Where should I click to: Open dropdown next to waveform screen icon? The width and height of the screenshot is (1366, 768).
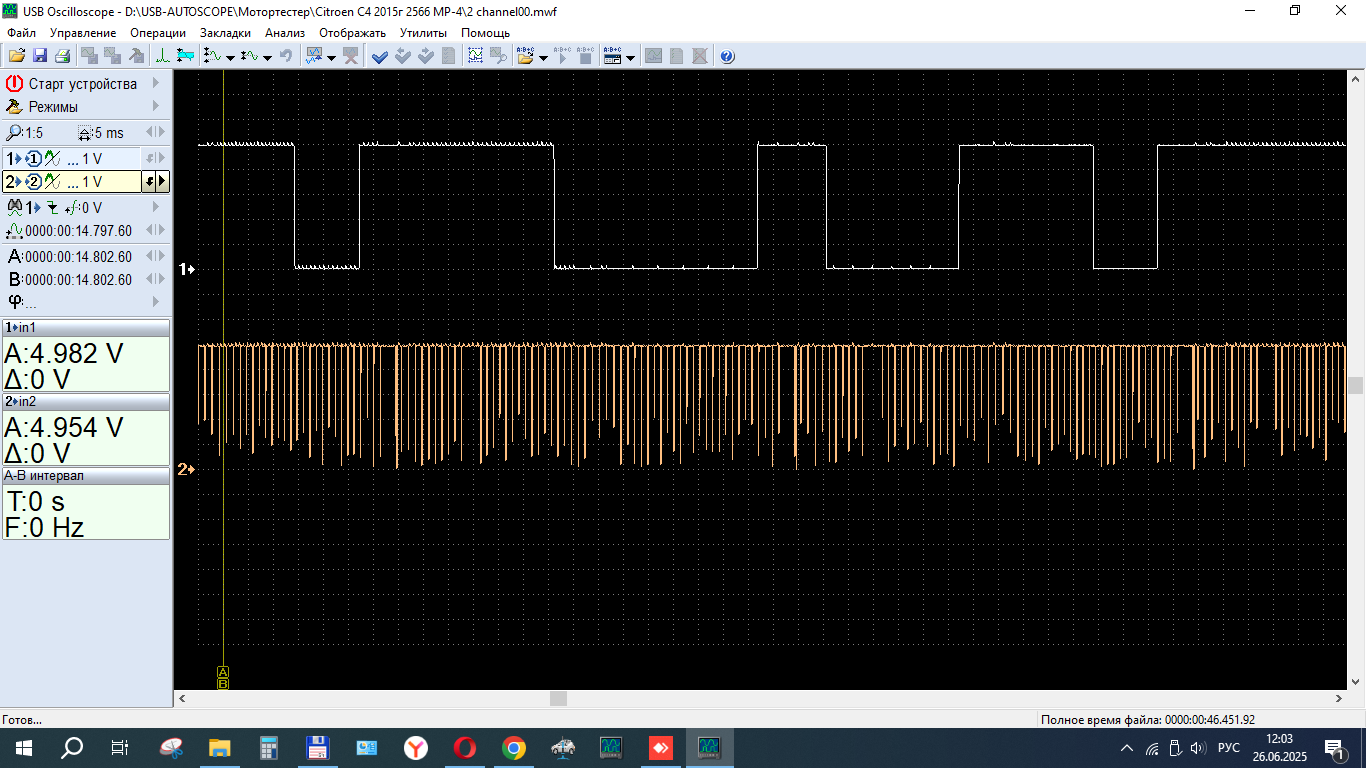click(331, 57)
